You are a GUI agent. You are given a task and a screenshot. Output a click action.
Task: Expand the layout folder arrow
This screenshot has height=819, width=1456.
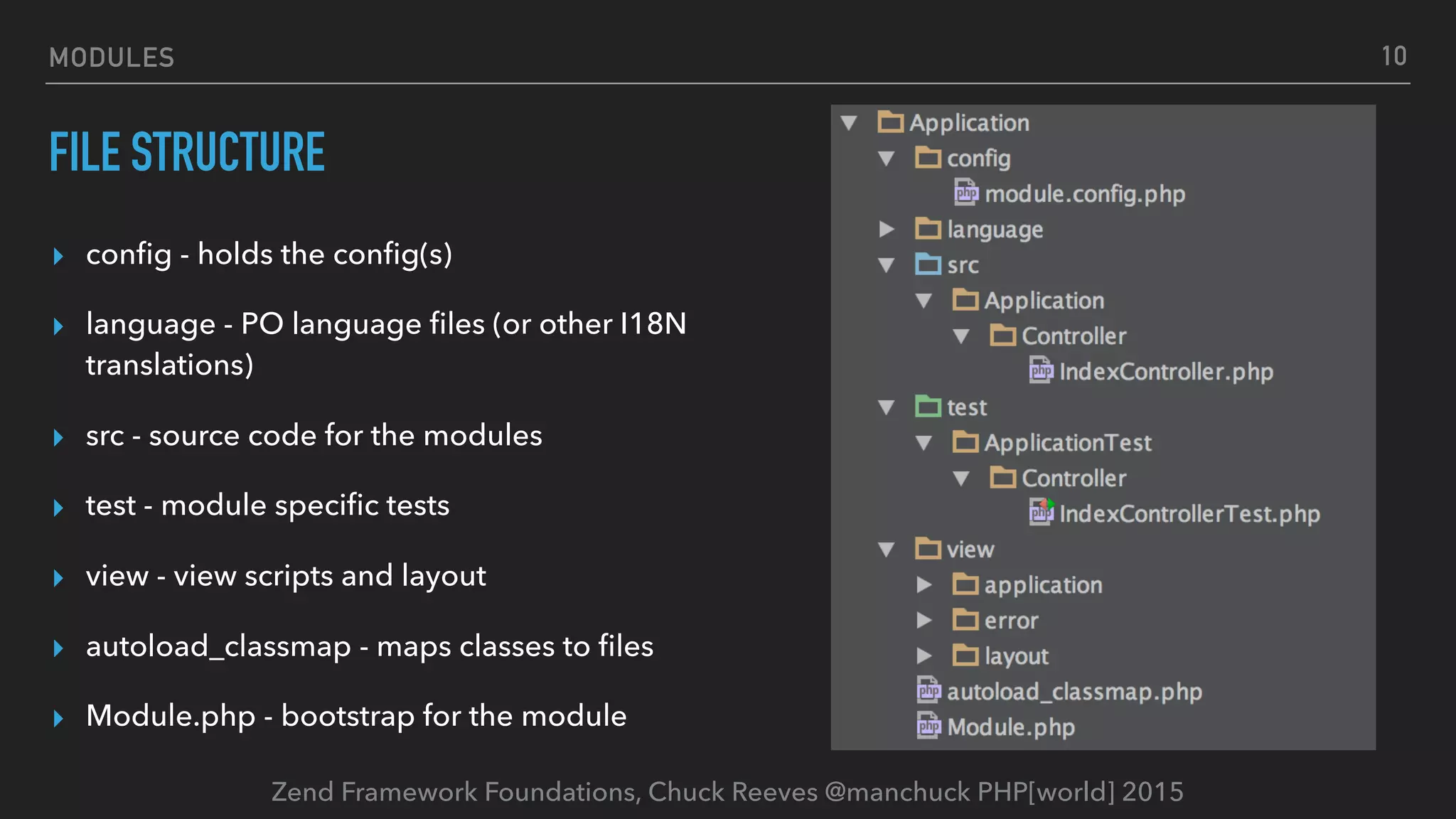(x=924, y=655)
